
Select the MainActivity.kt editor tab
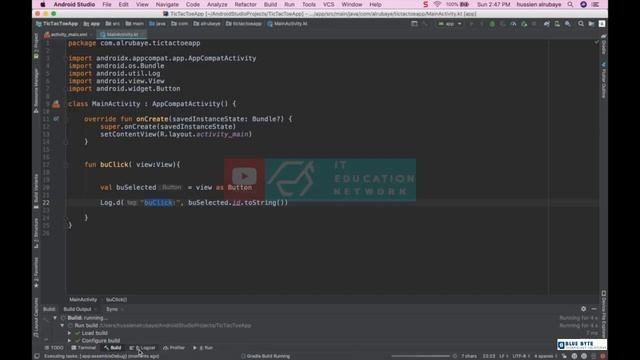[121, 35]
